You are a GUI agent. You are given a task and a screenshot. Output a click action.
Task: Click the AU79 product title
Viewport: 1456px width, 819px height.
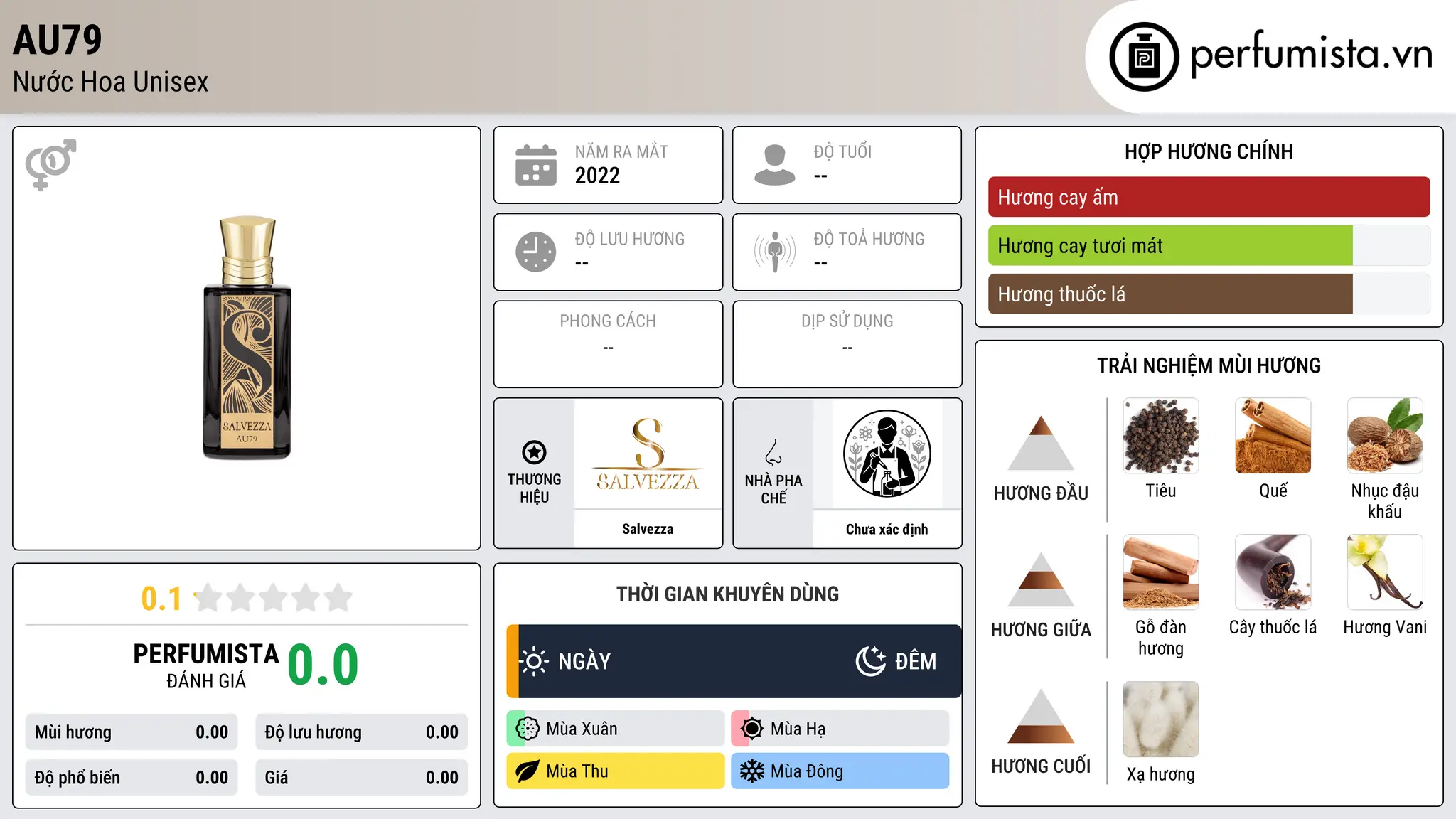[x=58, y=40]
